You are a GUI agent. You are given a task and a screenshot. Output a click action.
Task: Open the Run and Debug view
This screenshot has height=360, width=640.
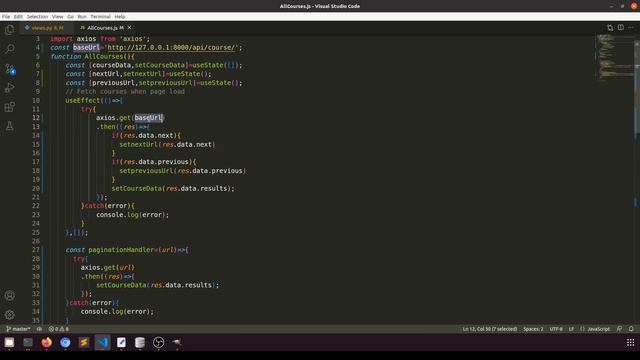point(10,88)
